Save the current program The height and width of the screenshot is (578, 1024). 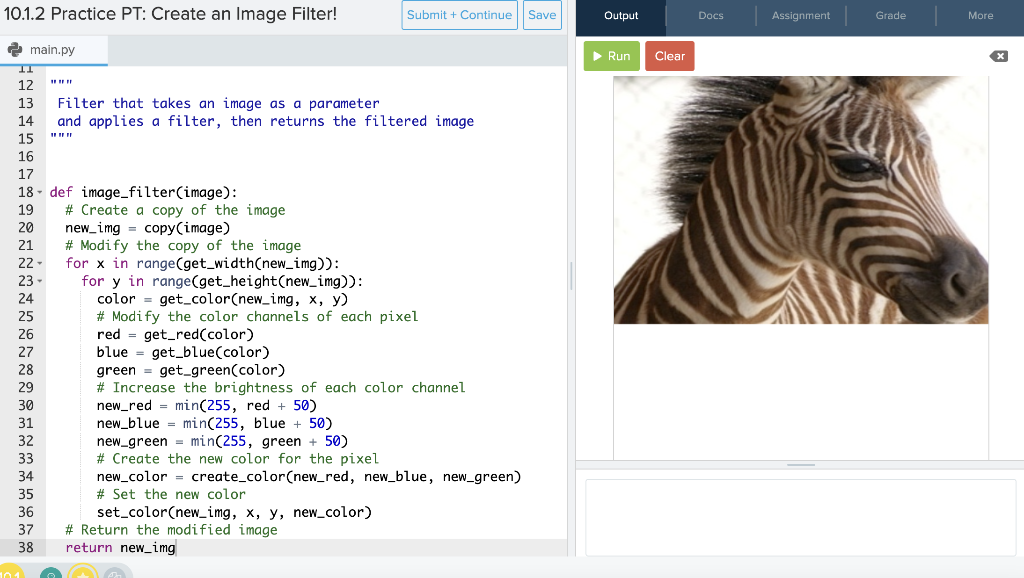tap(541, 15)
